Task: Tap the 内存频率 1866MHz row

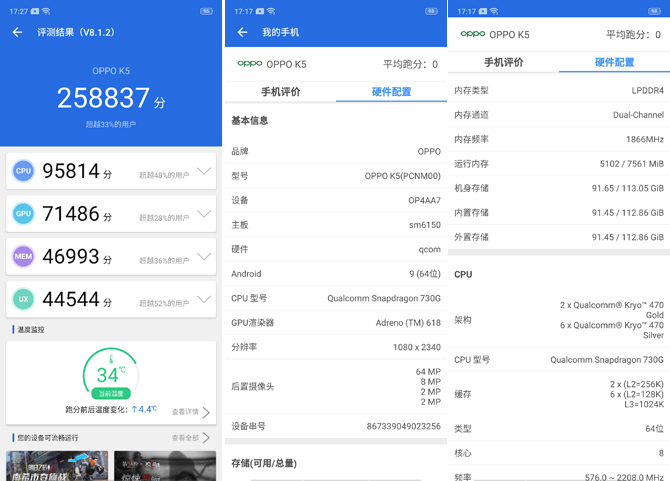Action: 559,139
